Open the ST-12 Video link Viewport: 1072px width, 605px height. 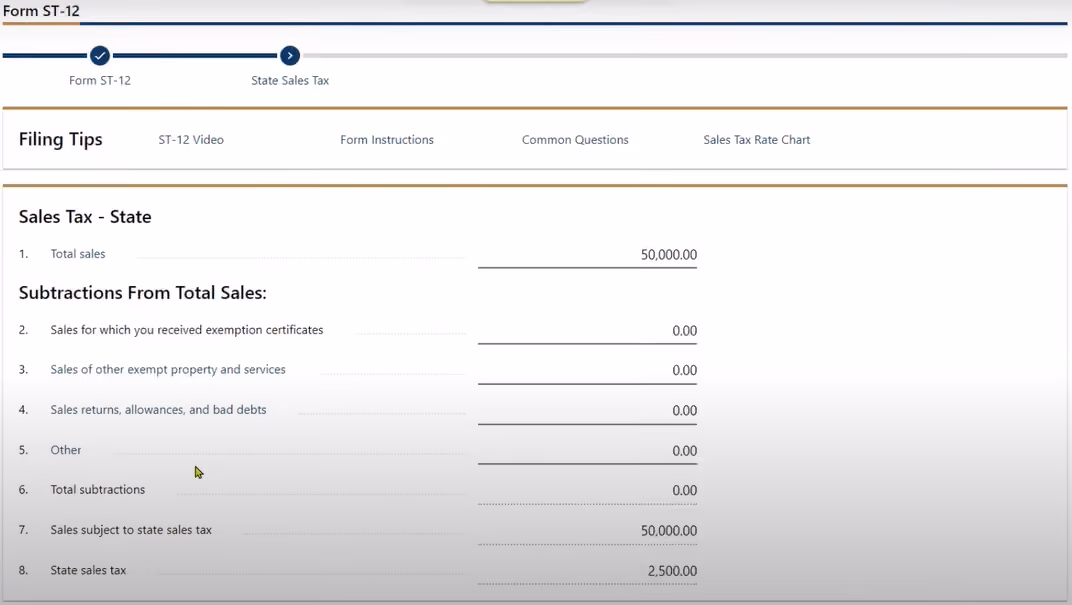[191, 139]
